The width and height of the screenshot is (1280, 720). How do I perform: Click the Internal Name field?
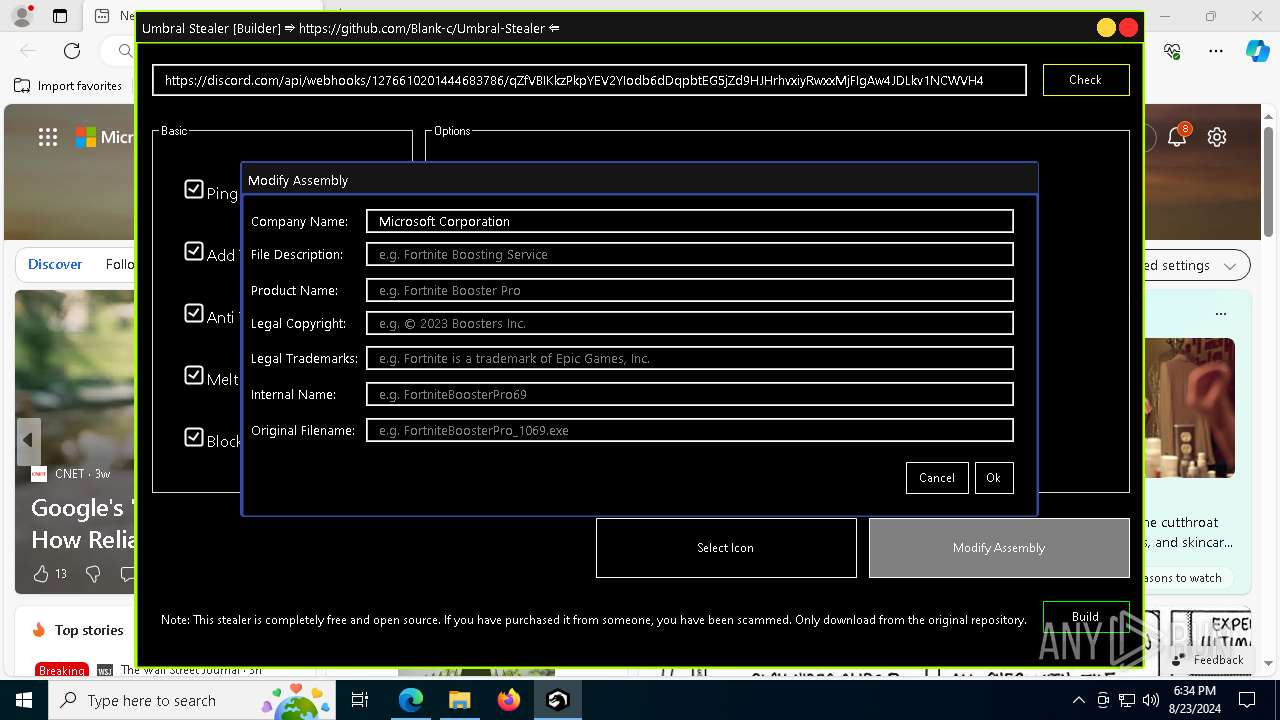tap(689, 394)
